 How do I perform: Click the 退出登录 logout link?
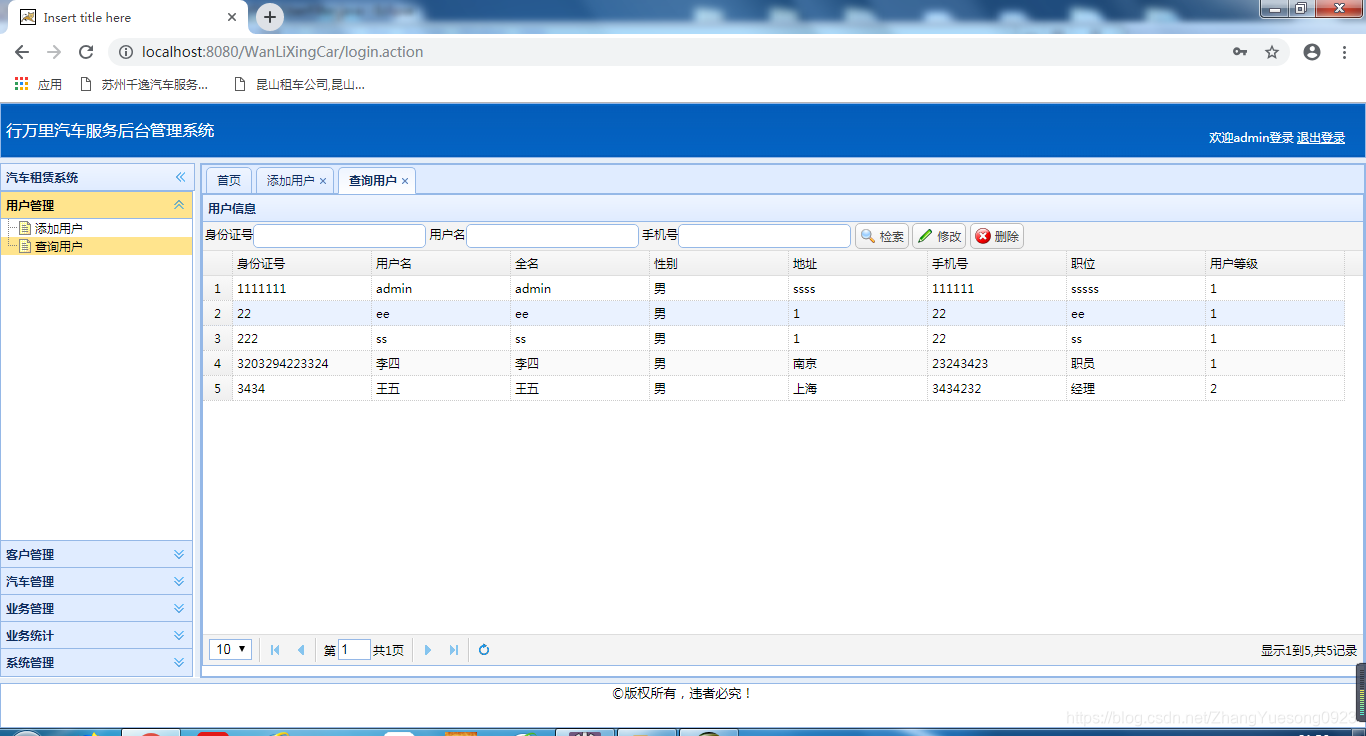[x=1321, y=138]
